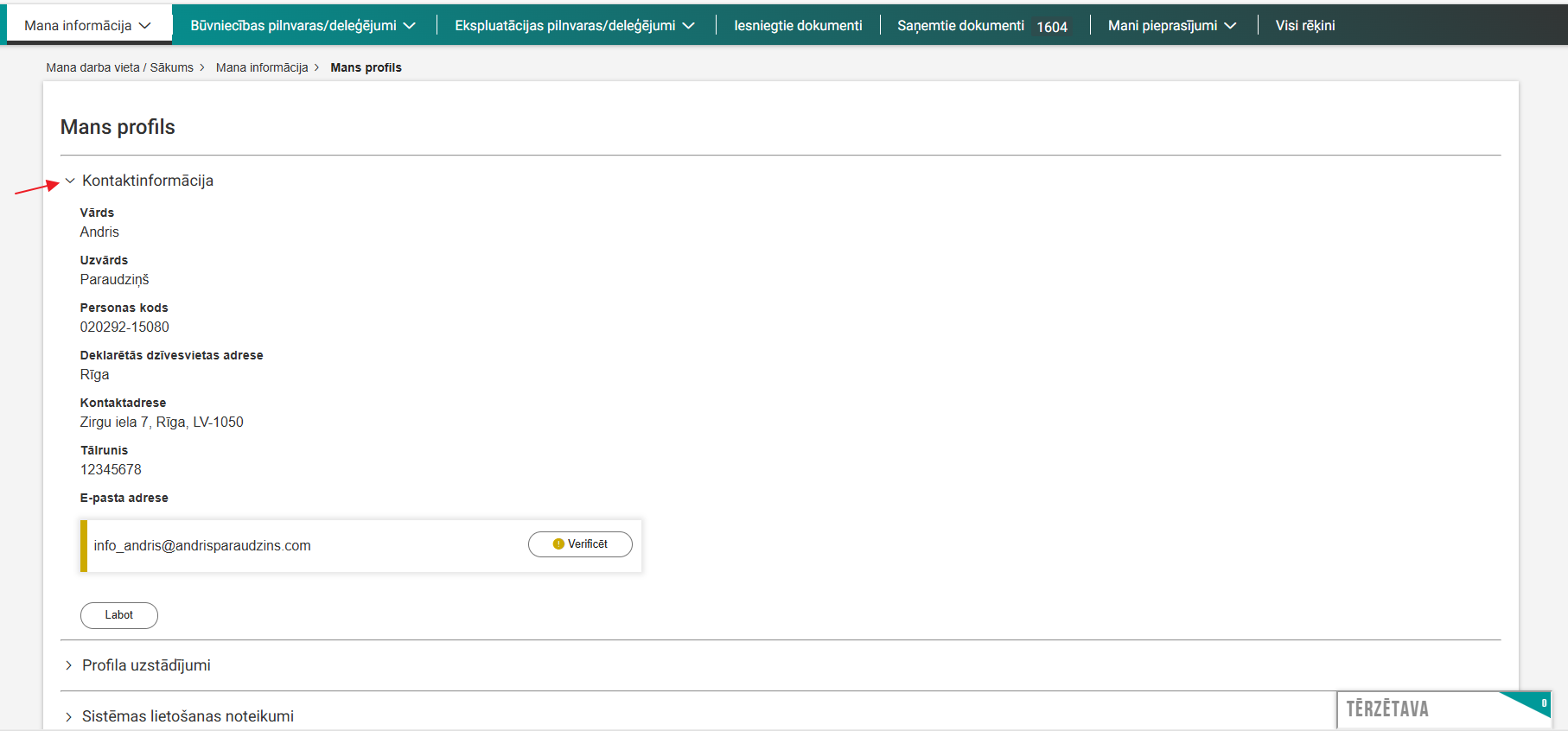Viewport: 1568px width, 731px height.
Task: Collapse the Kontaktinformācija section chevron
Action: (x=70, y=181)
